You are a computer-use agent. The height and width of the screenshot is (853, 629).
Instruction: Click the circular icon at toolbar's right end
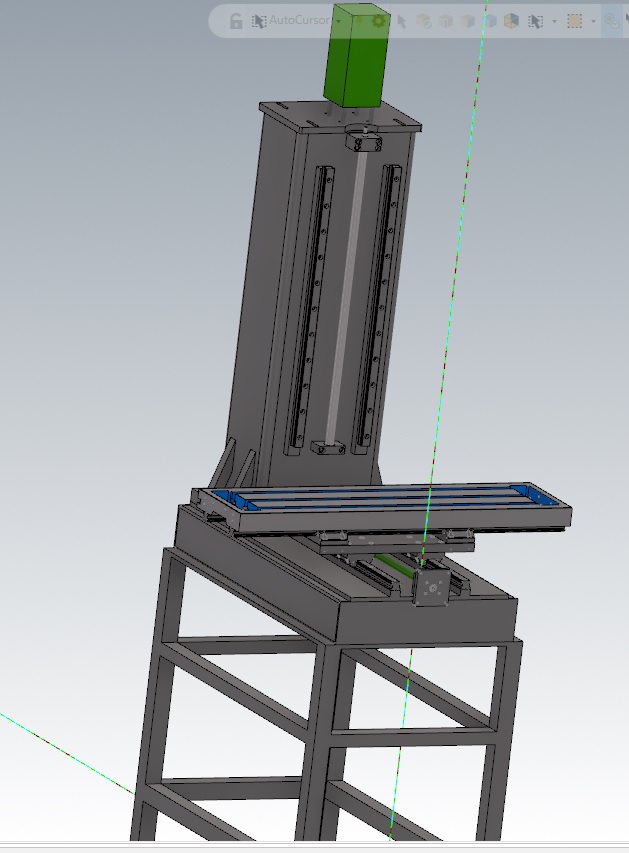[x=610, y=21]
